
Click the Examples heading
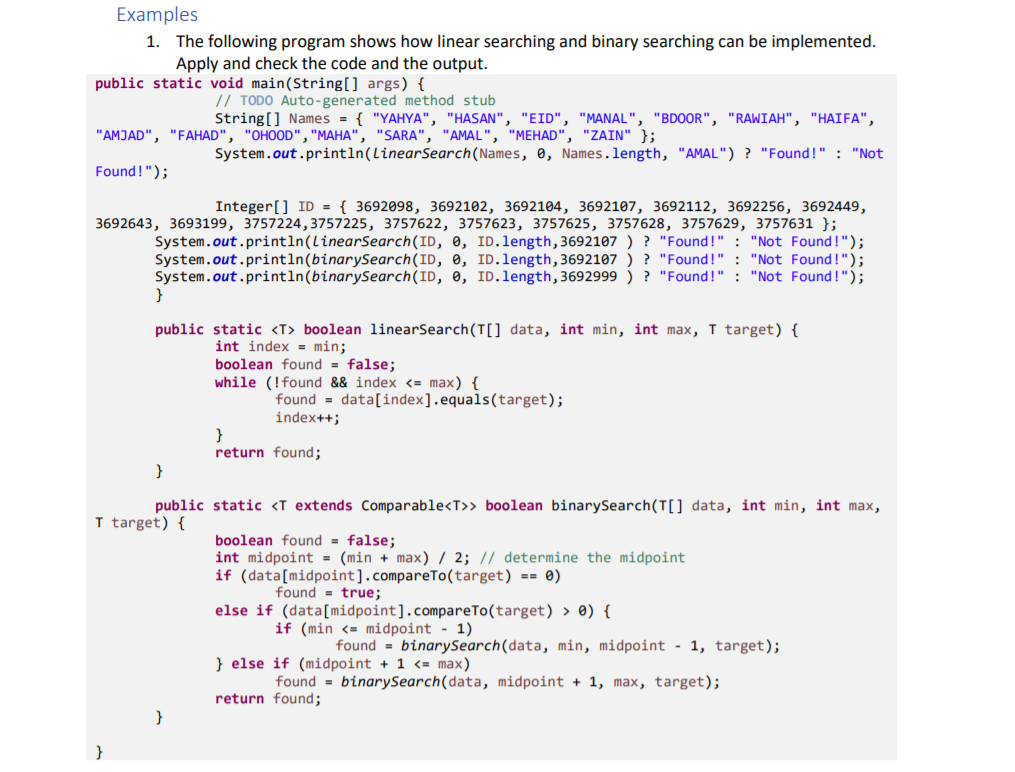(x=156, y=14)
